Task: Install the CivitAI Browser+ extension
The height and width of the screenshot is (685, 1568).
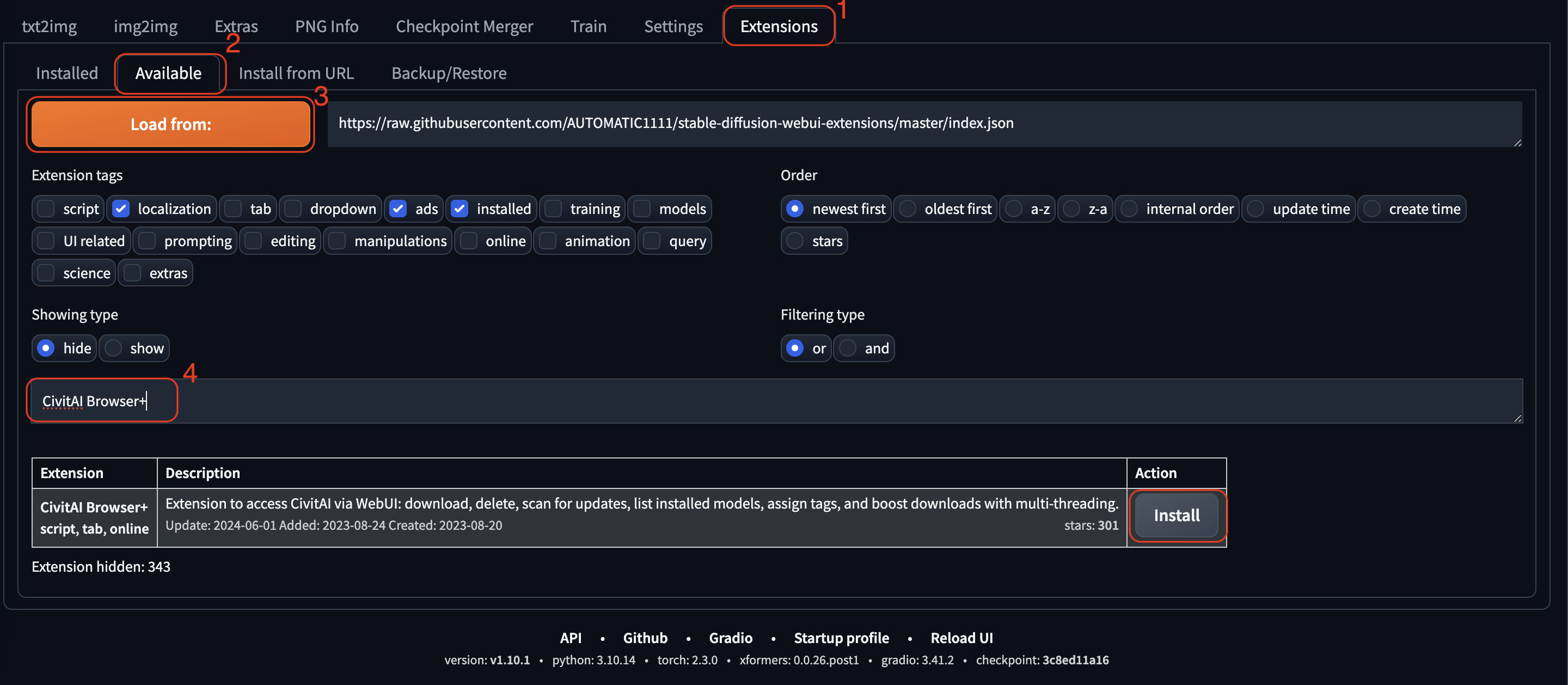Action: click(1176, 515)
